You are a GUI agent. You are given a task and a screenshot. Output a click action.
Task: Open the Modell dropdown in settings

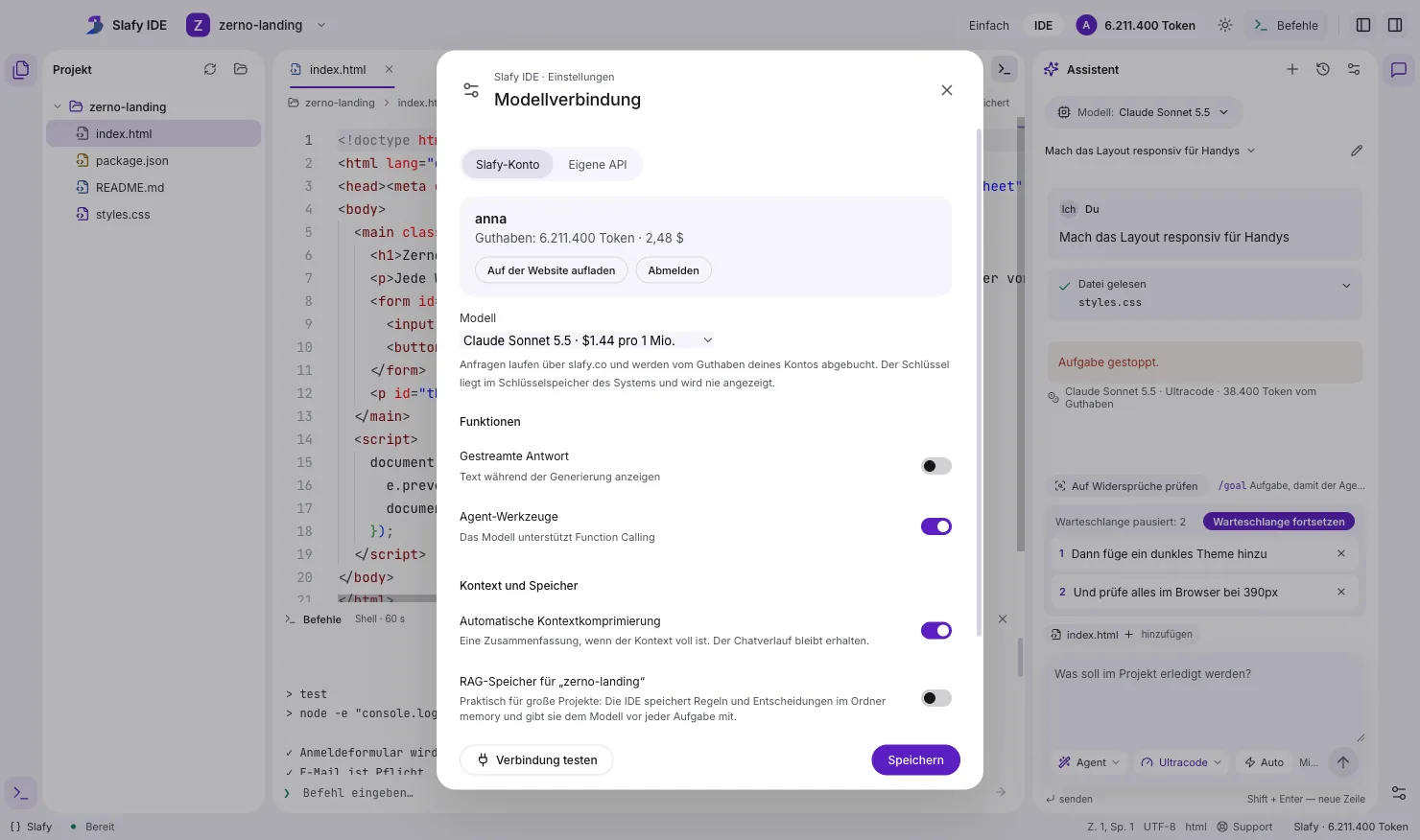coord(587,340)
